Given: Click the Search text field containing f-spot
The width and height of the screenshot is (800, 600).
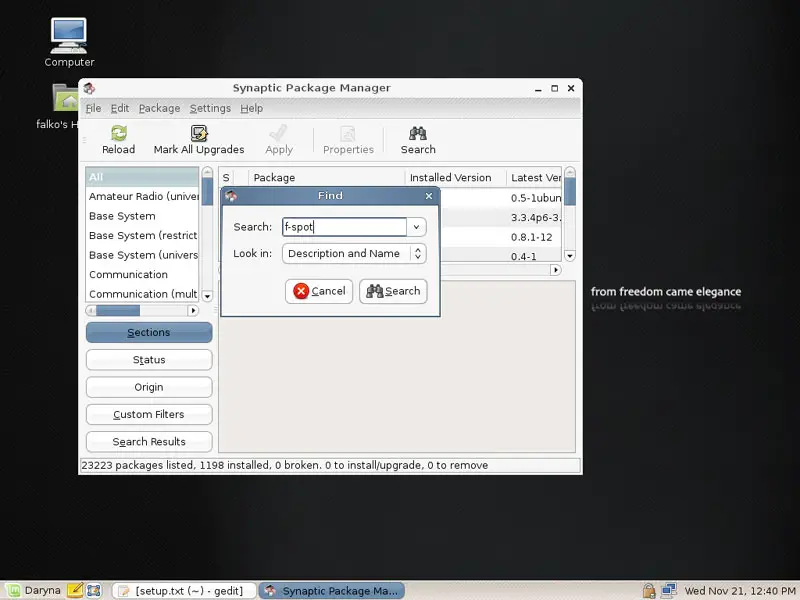Looking at the screenshot, I should pyautogui.click(x=344, y=227).
